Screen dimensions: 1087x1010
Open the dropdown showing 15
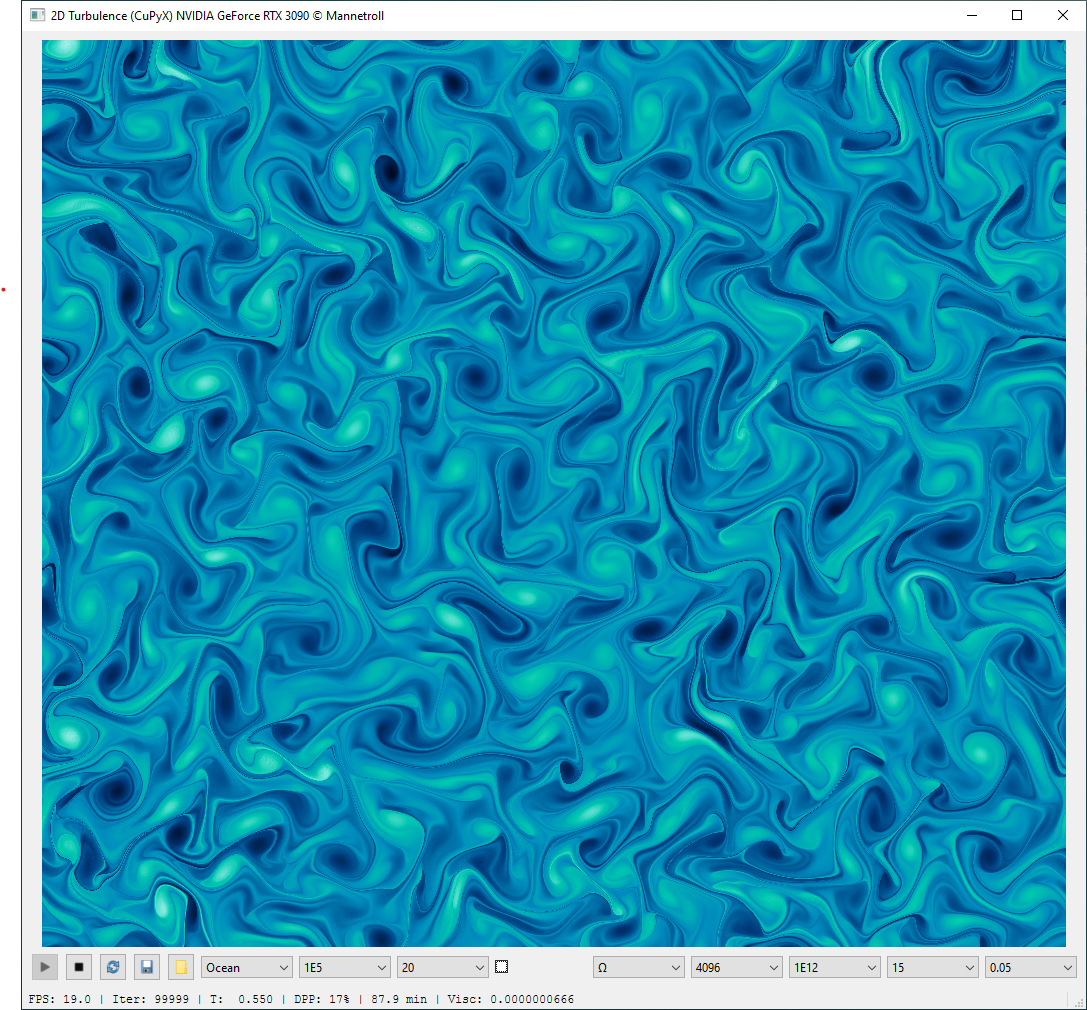tap(933, 967)
